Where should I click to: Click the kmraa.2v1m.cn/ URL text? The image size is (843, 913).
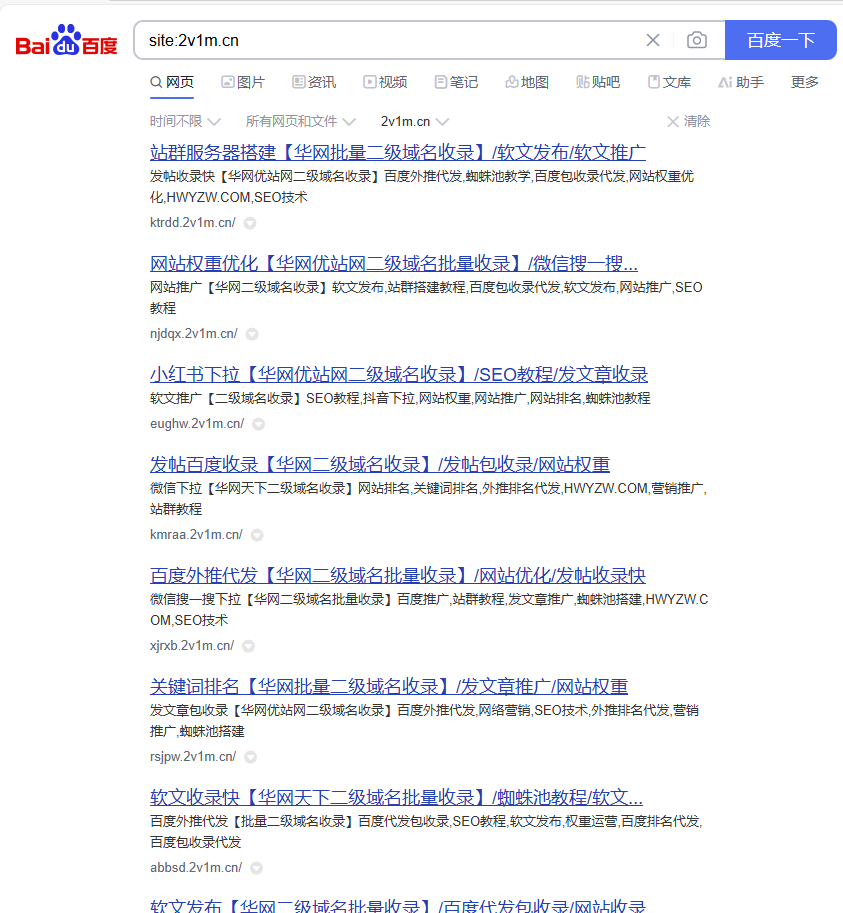point(196,535)
